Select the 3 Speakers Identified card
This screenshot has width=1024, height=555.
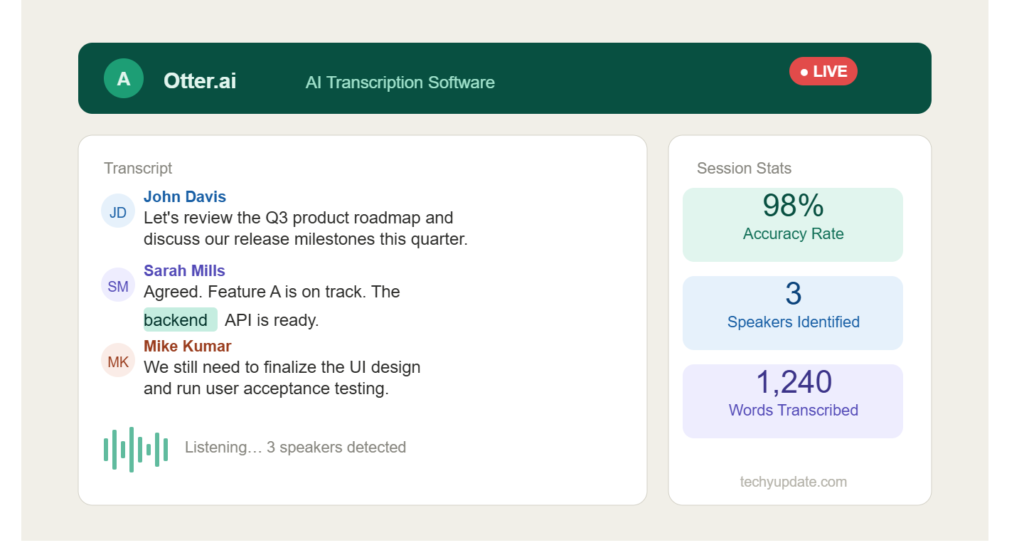point(793,313)
